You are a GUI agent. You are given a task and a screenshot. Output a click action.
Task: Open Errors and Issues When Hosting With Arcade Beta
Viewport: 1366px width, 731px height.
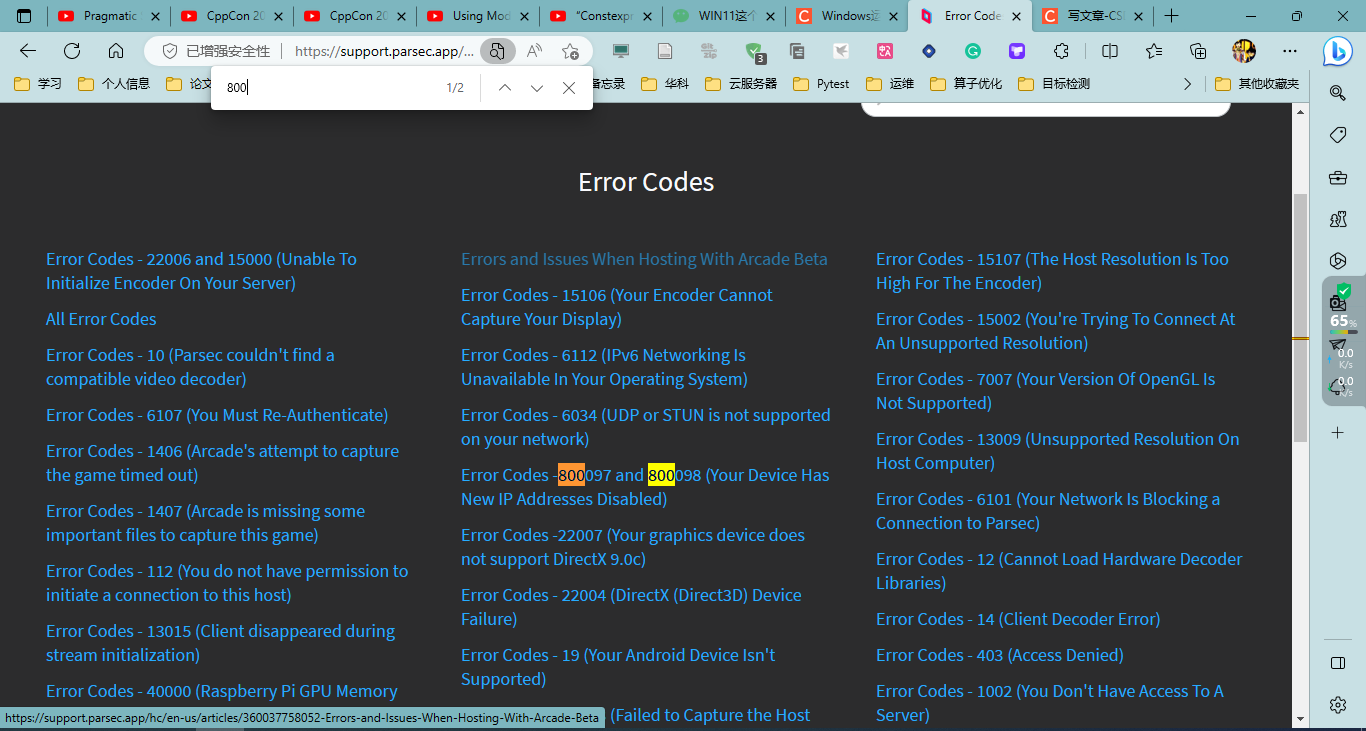[x=644, y=259]
